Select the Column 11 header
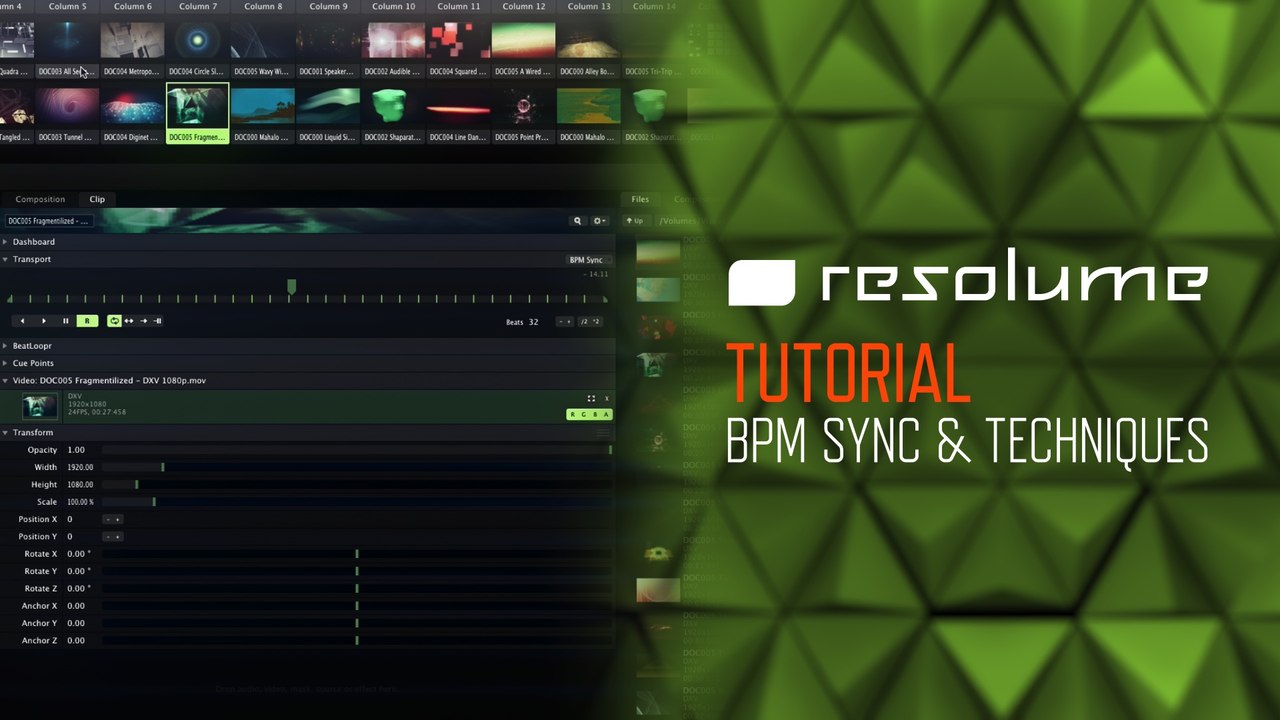 459,6
